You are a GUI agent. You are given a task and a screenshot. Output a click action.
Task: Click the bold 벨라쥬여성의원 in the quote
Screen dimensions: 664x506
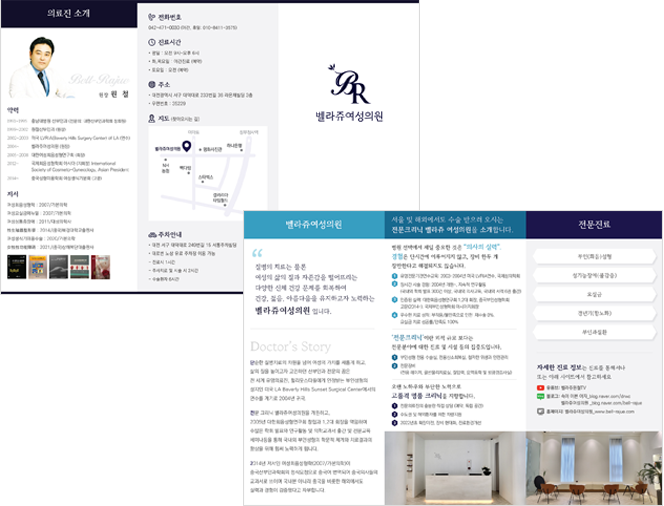(x=282, y=310)
